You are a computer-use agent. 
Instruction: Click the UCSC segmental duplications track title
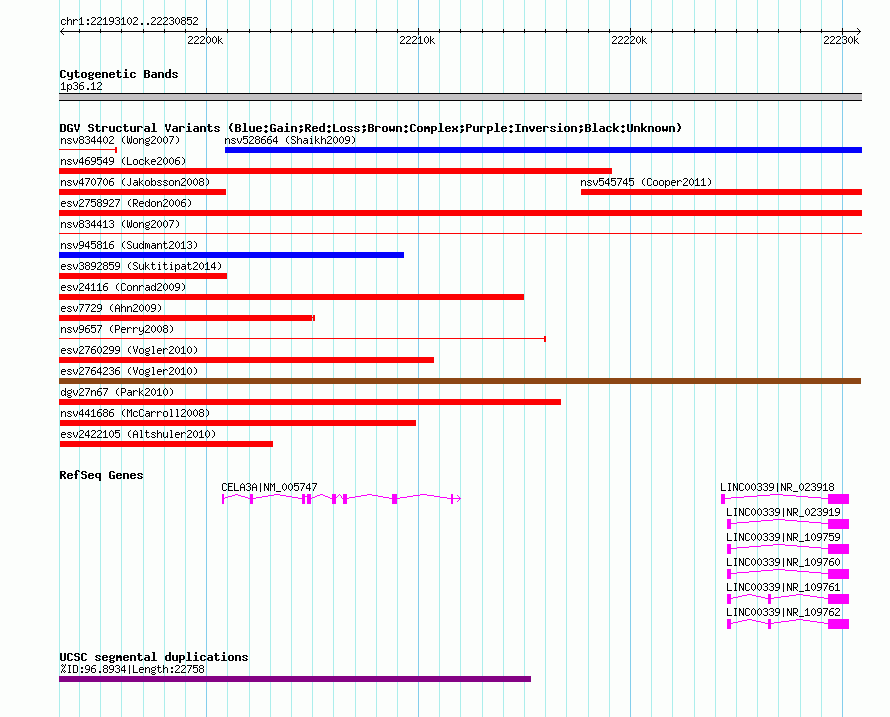154,657
